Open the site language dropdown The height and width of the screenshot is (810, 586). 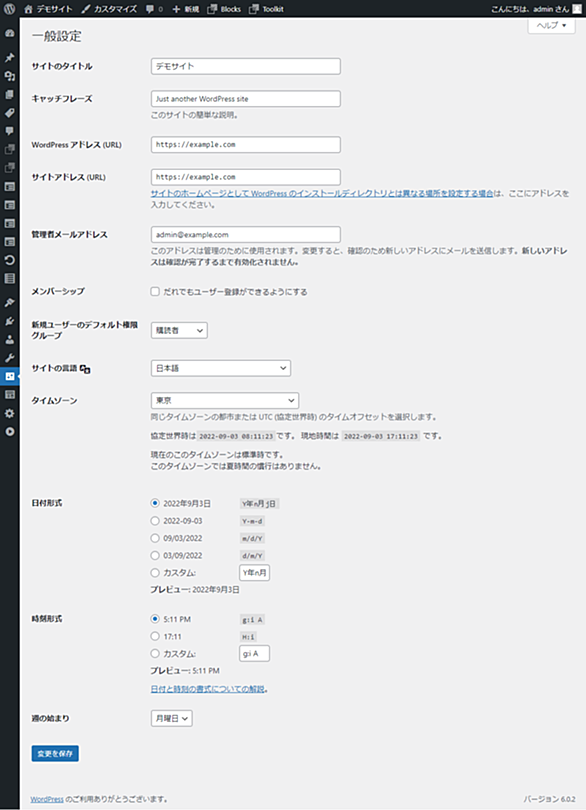221,368
